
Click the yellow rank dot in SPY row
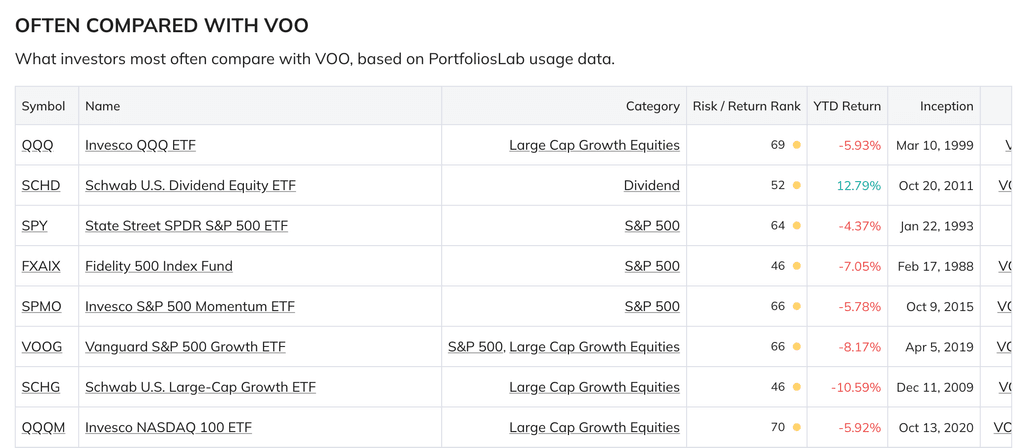[x=797, y=226]
